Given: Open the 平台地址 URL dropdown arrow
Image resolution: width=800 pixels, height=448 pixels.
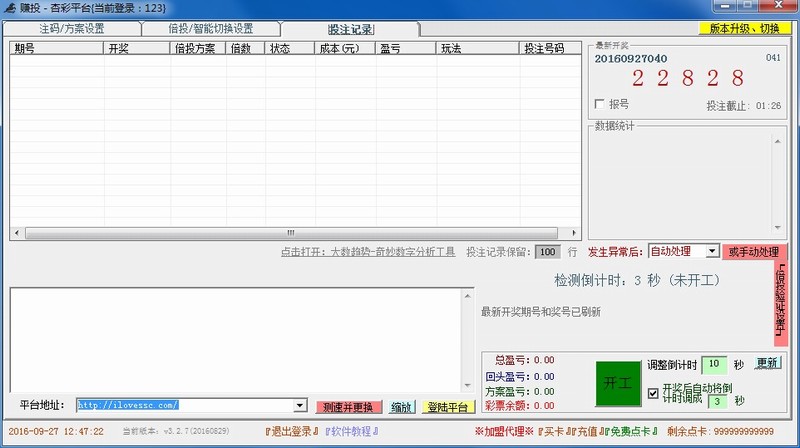Looking at the screenshot, I should click(x=300, y=406).
